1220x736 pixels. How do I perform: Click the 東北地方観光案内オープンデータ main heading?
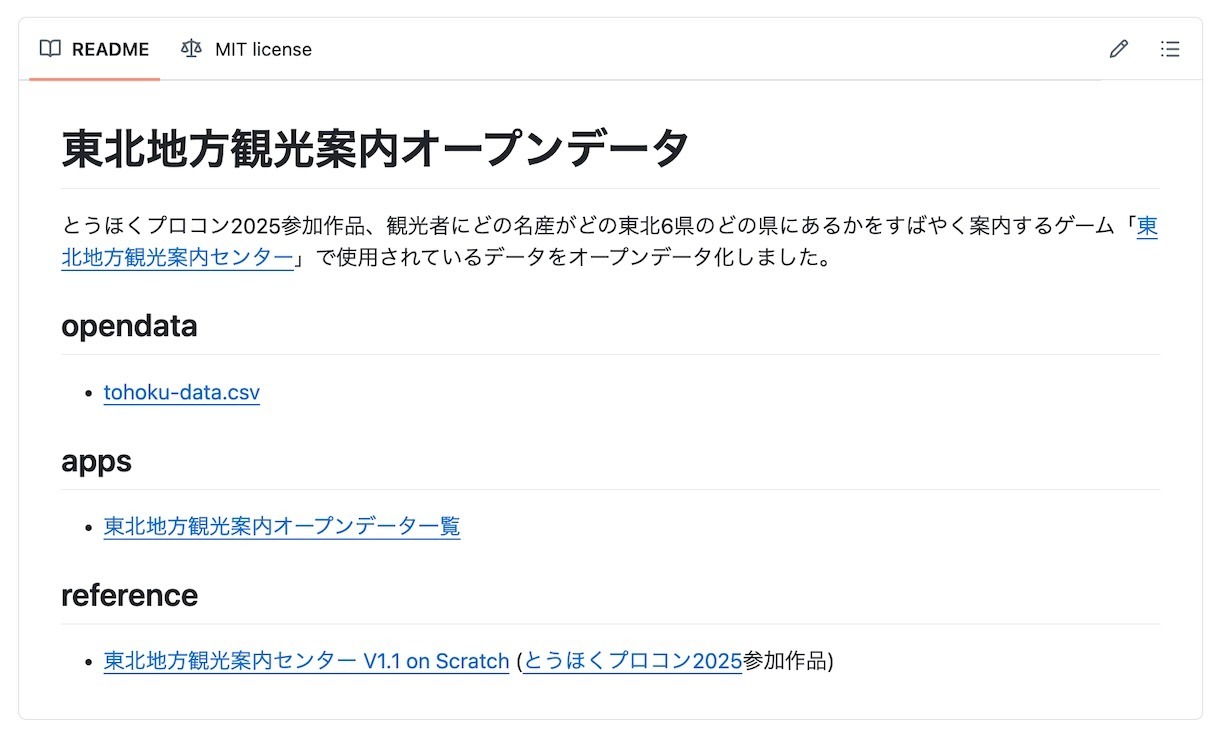[x=376, y=149]
